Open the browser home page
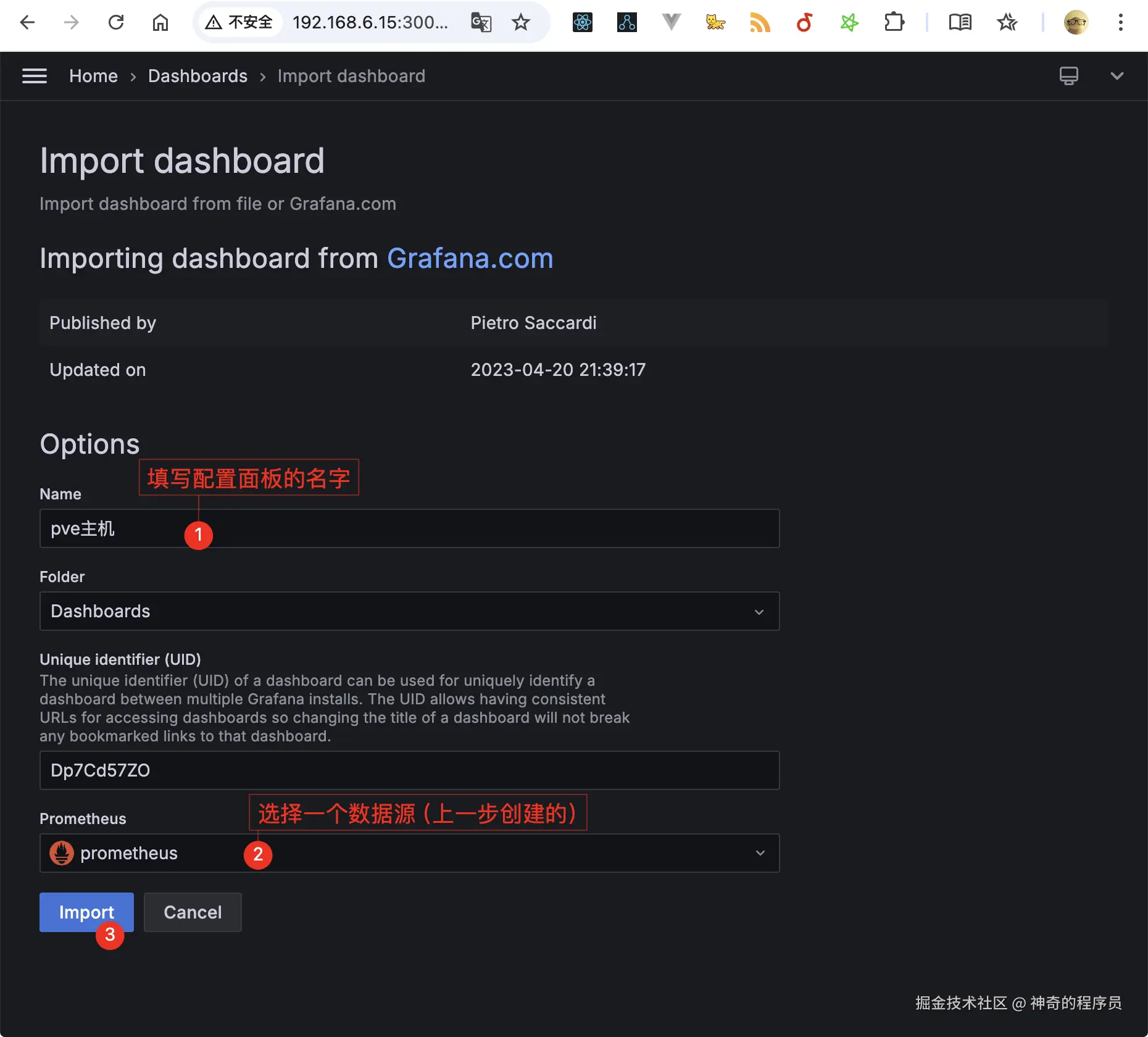 point(160,23)
